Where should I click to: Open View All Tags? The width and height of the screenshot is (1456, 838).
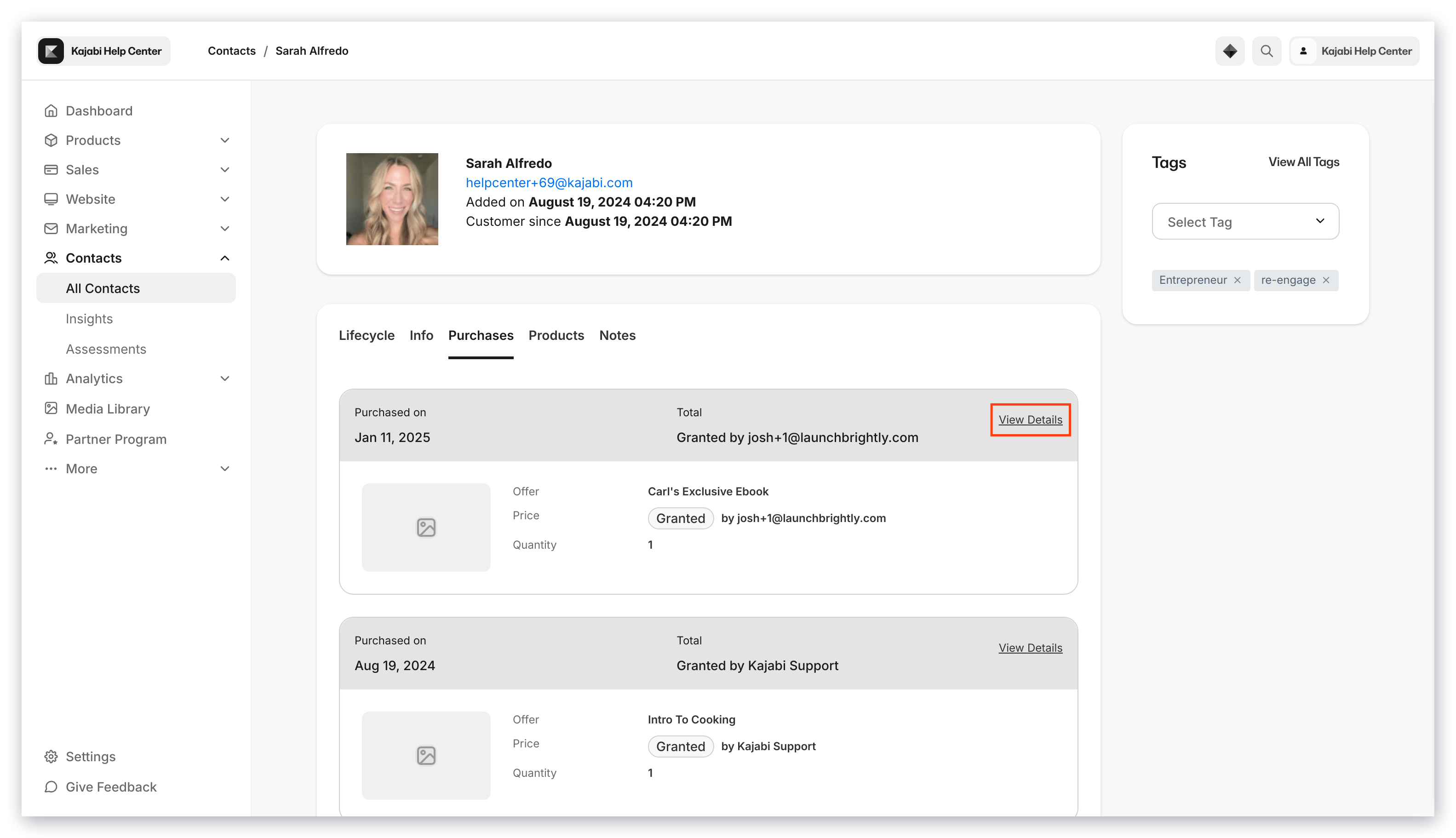pos(1303,162)
